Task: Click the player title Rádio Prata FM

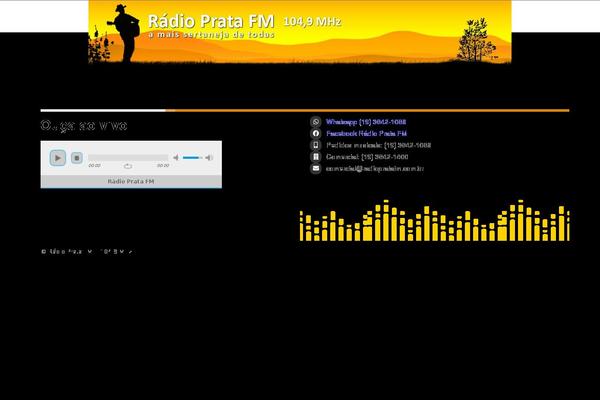Action: pyautogui.click(x=131, y=181)
